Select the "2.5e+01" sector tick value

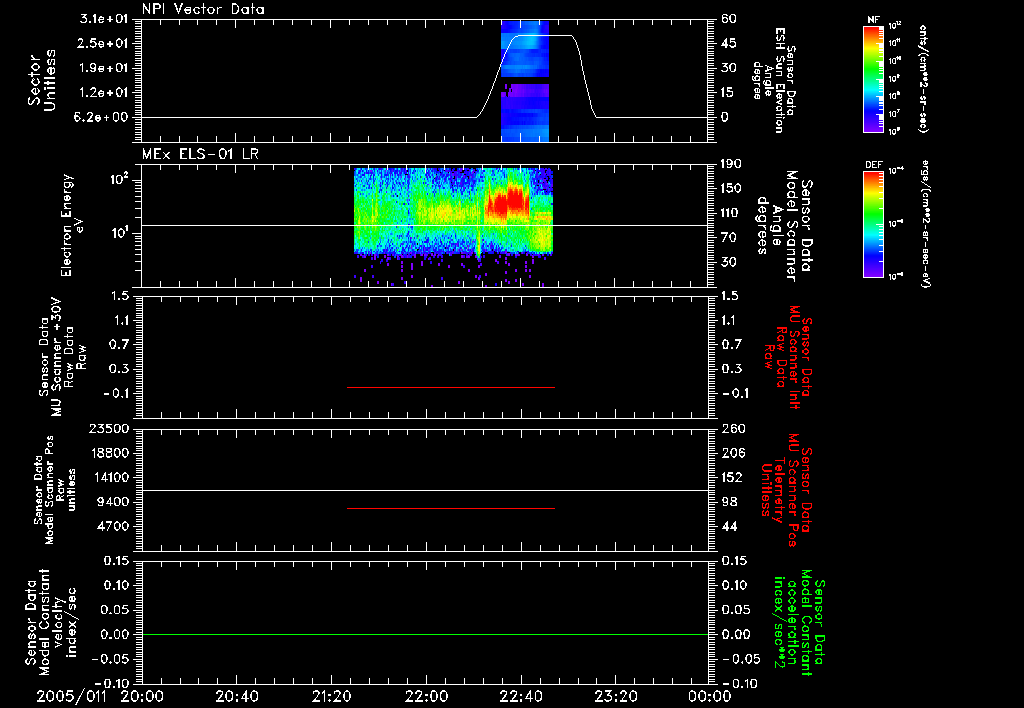click(104, 43)
